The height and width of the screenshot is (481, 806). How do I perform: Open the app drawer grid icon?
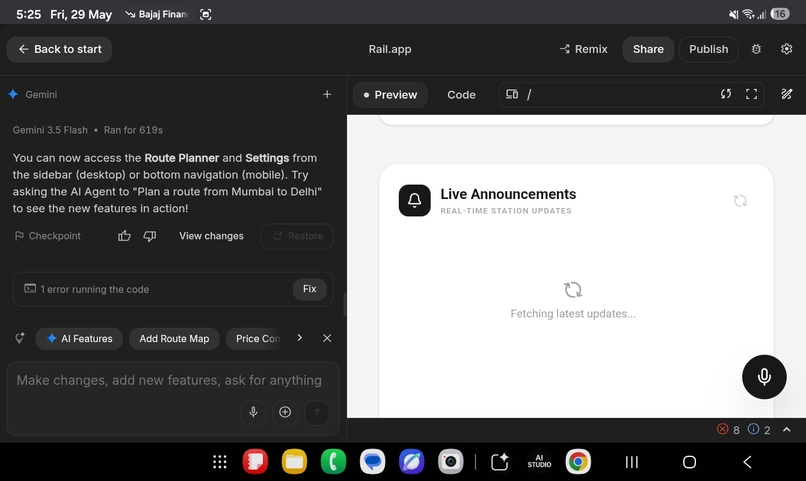coord(219,462)
